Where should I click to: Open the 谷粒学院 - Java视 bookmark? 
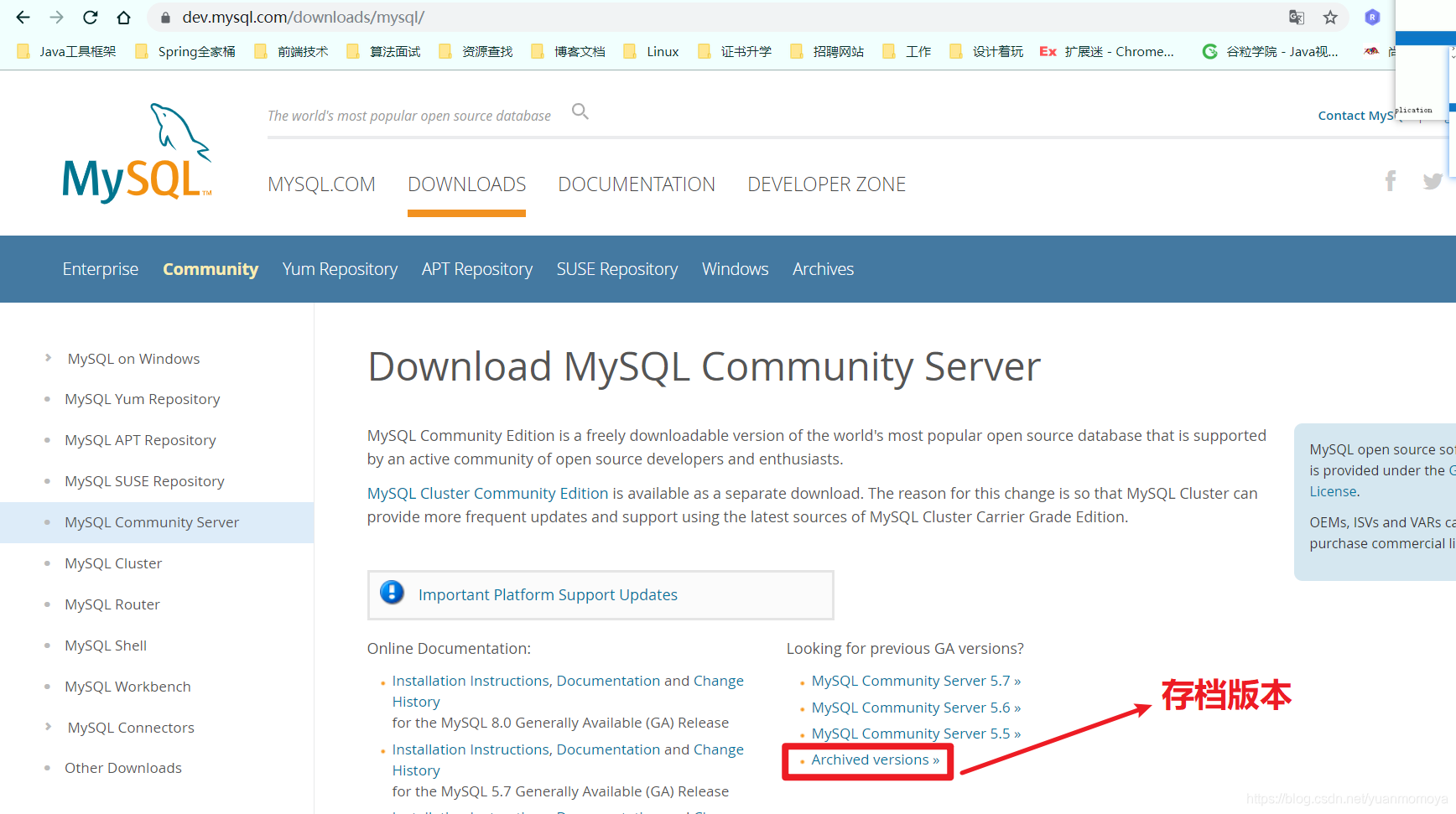tap(1271, 51)
